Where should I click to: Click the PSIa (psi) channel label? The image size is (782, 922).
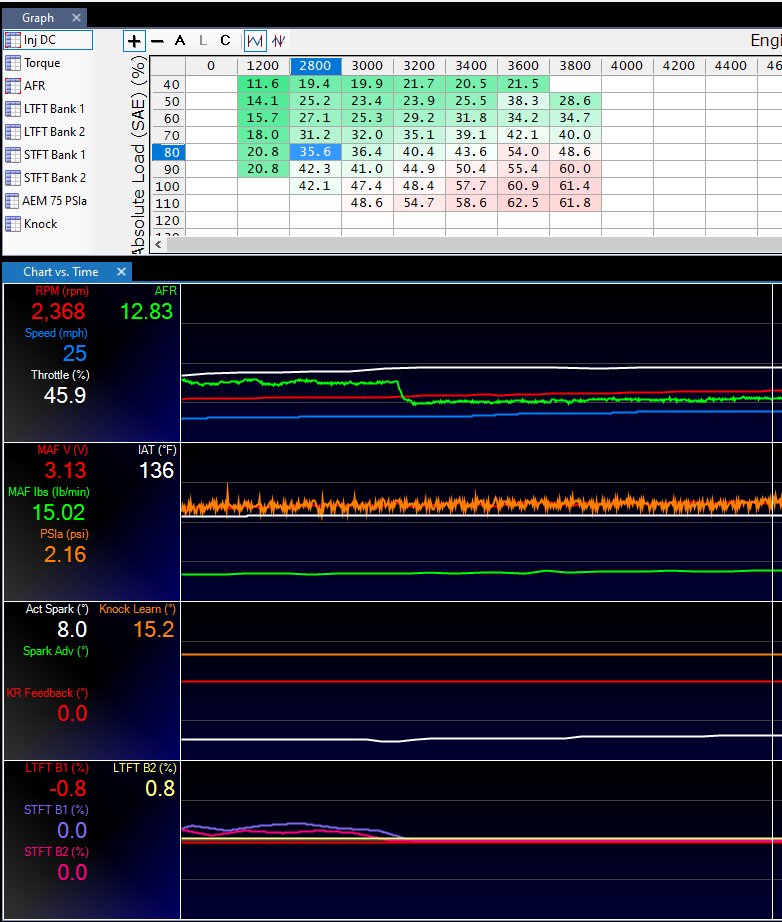point(64,534)
